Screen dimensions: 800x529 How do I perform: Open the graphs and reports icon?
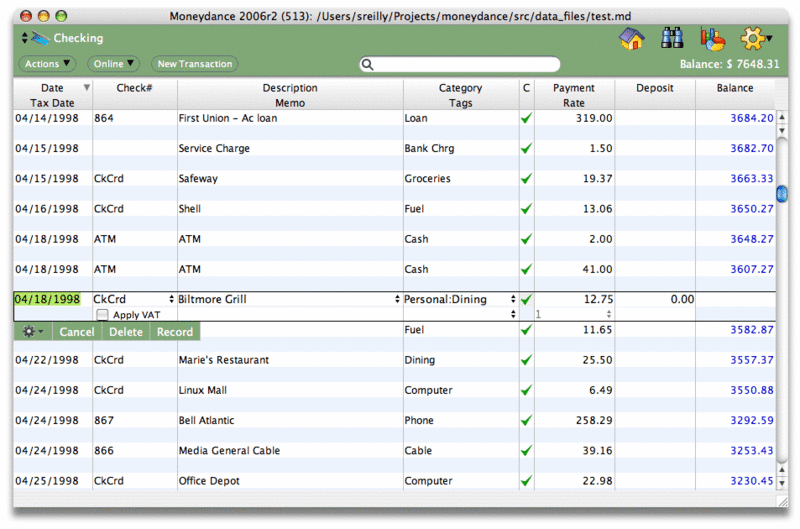[x=712, y=39]
